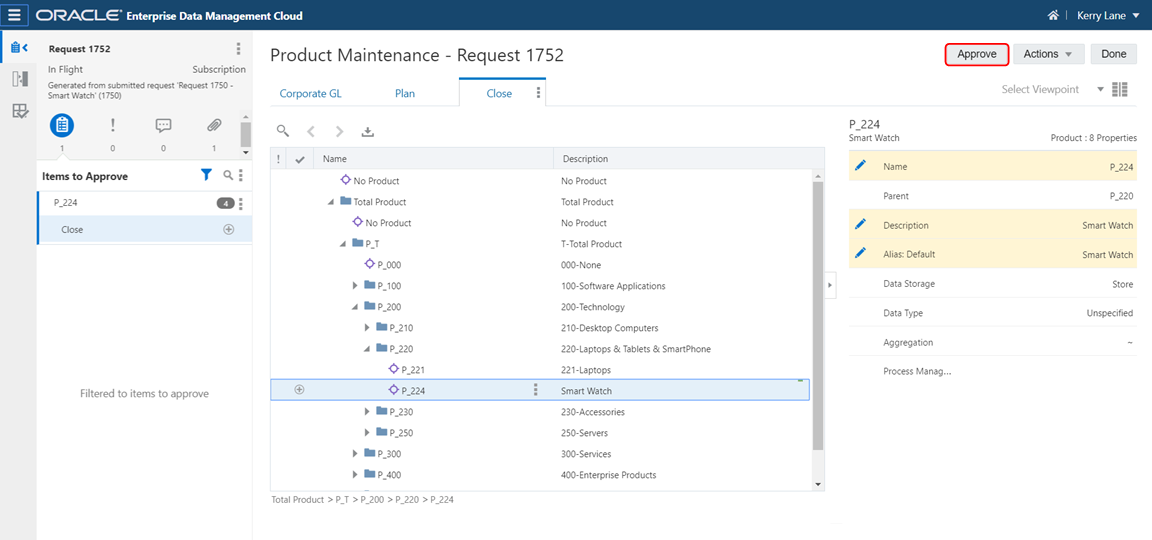The image size is (1152, 540).
Task: Toggle the Items to Approve filter
Action: 206,175
